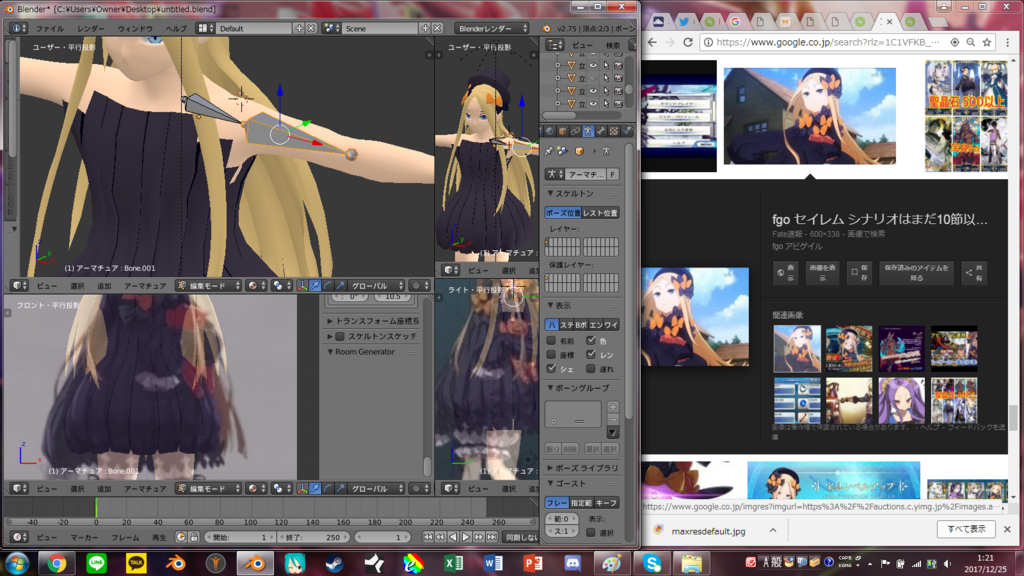The image size is (1024, 576).
Task: Toggle the シェ (shapes) checkbox
Action: [x=551, y=368]
